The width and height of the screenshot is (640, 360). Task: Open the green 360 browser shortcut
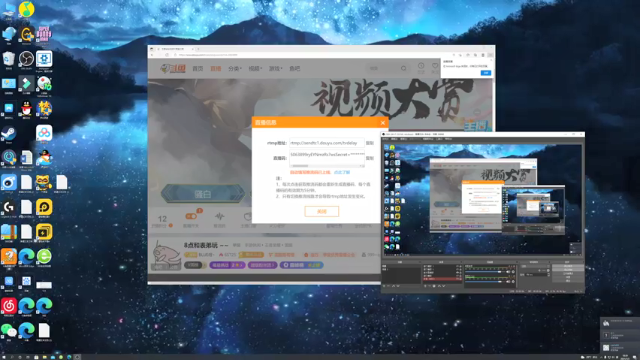44,256
